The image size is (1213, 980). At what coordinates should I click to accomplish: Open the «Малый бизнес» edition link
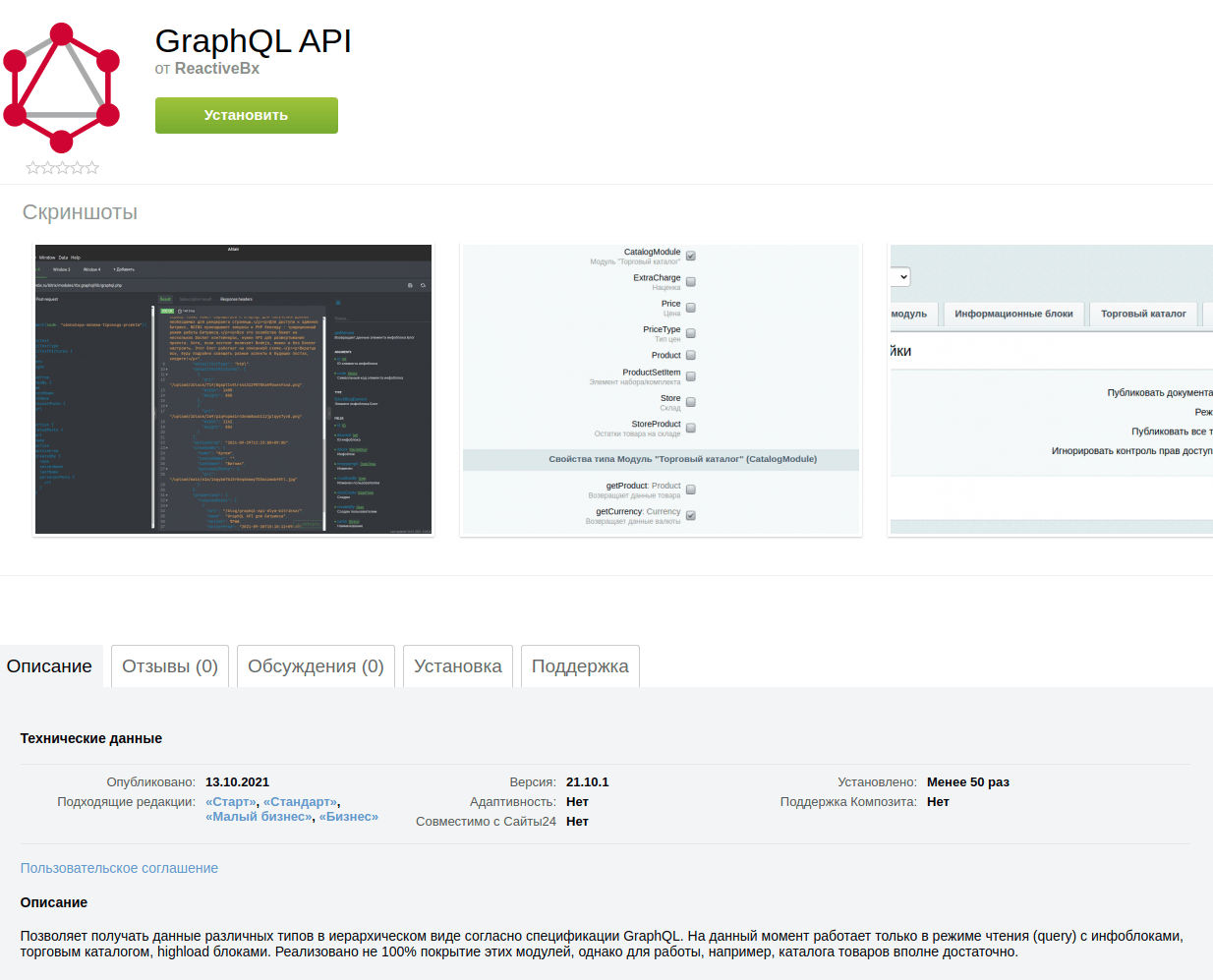(259, 817)
